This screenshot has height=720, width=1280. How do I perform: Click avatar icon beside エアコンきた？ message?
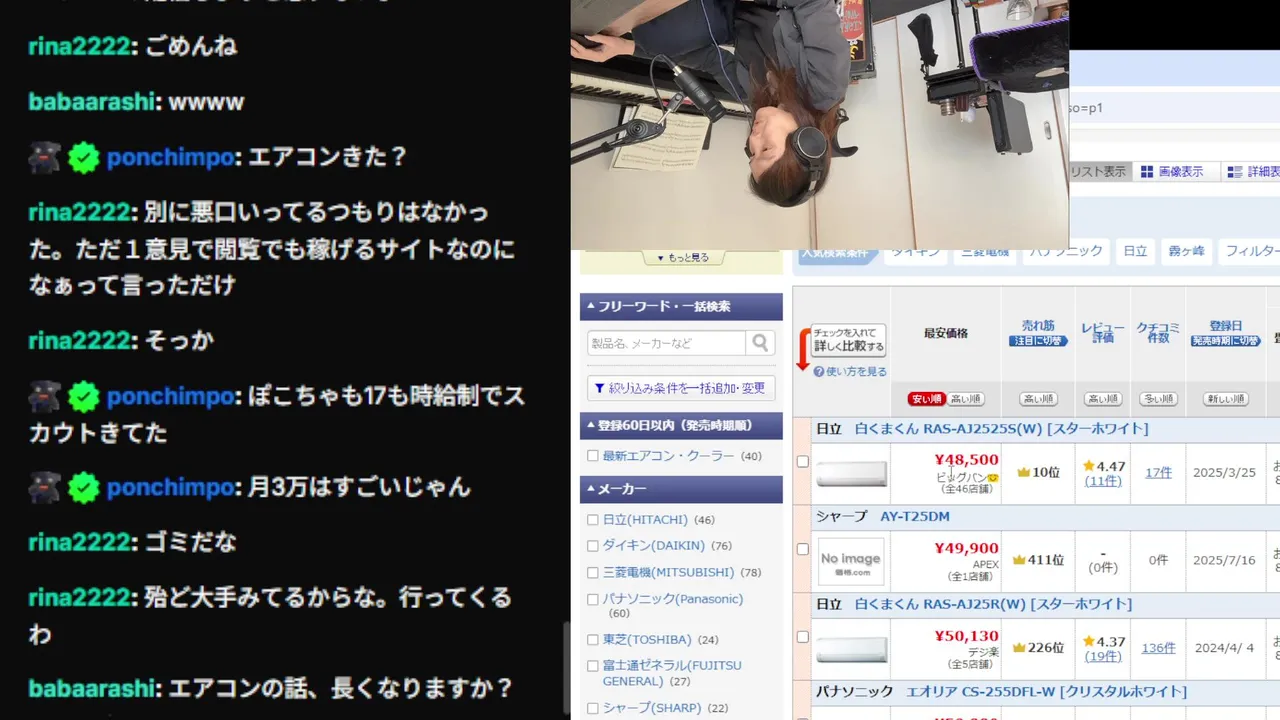click(45, 157)
